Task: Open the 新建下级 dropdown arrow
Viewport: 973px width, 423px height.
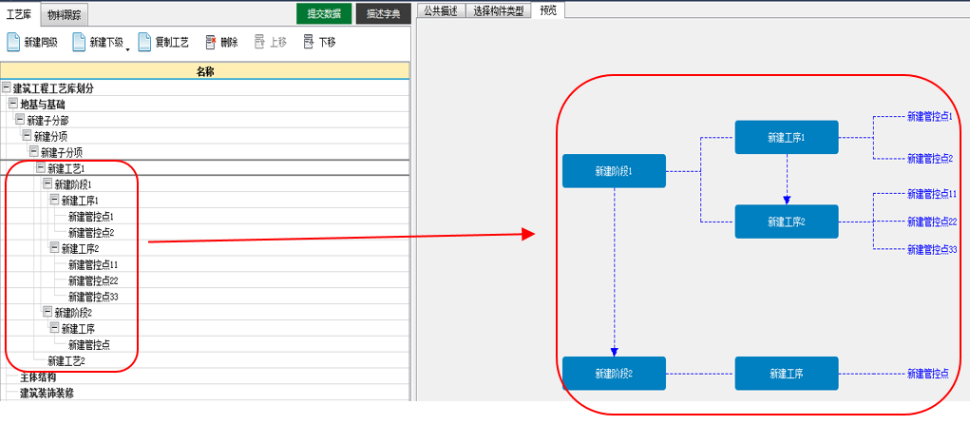Action: pos(128,49)
